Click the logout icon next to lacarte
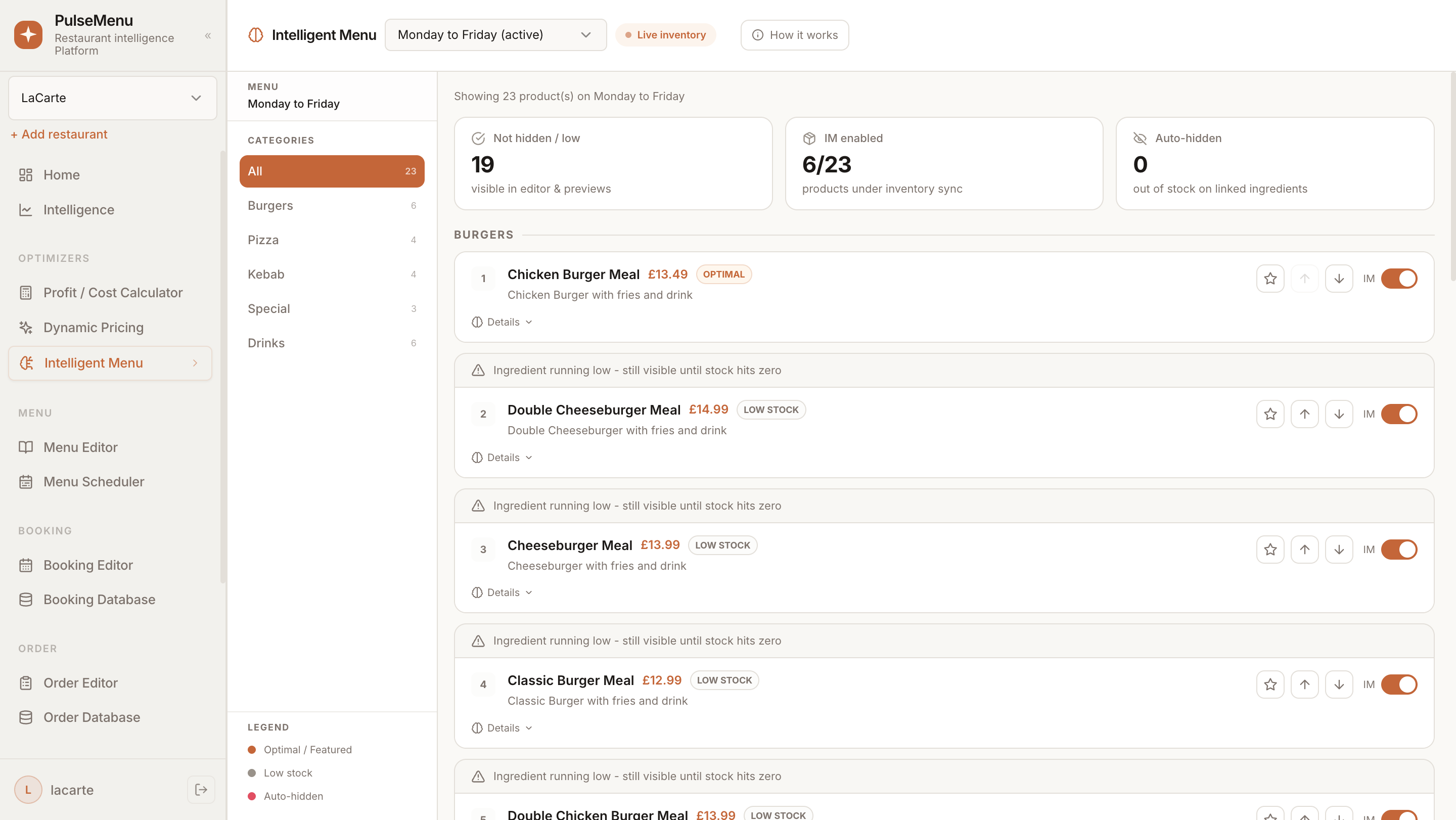 point(201,790)
